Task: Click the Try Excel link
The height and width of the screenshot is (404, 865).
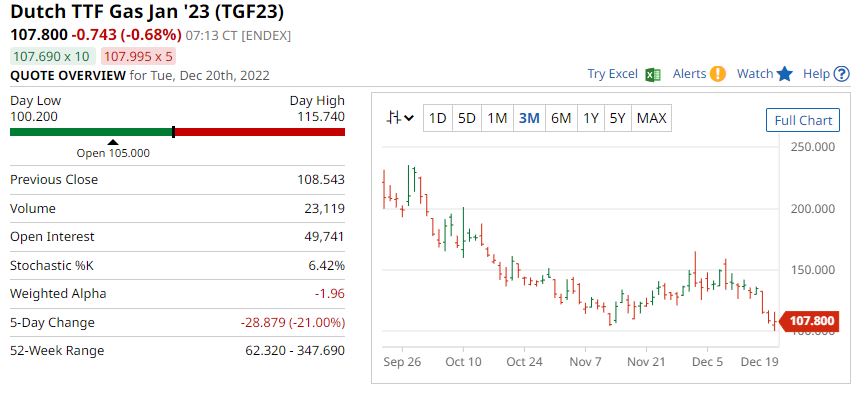Action: click(x=612, y=74)
